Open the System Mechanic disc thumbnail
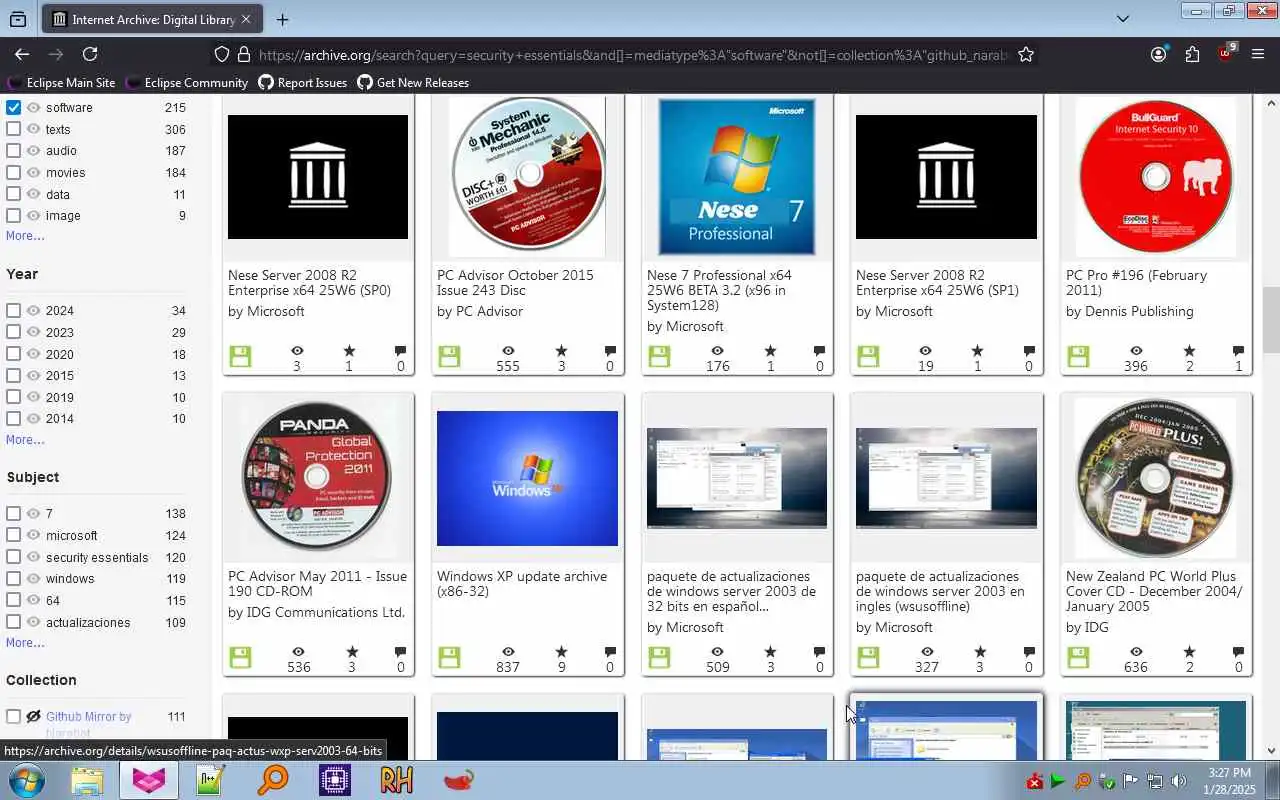The image size is (1280, 800). pyautogui.click(x=527, y=177)
